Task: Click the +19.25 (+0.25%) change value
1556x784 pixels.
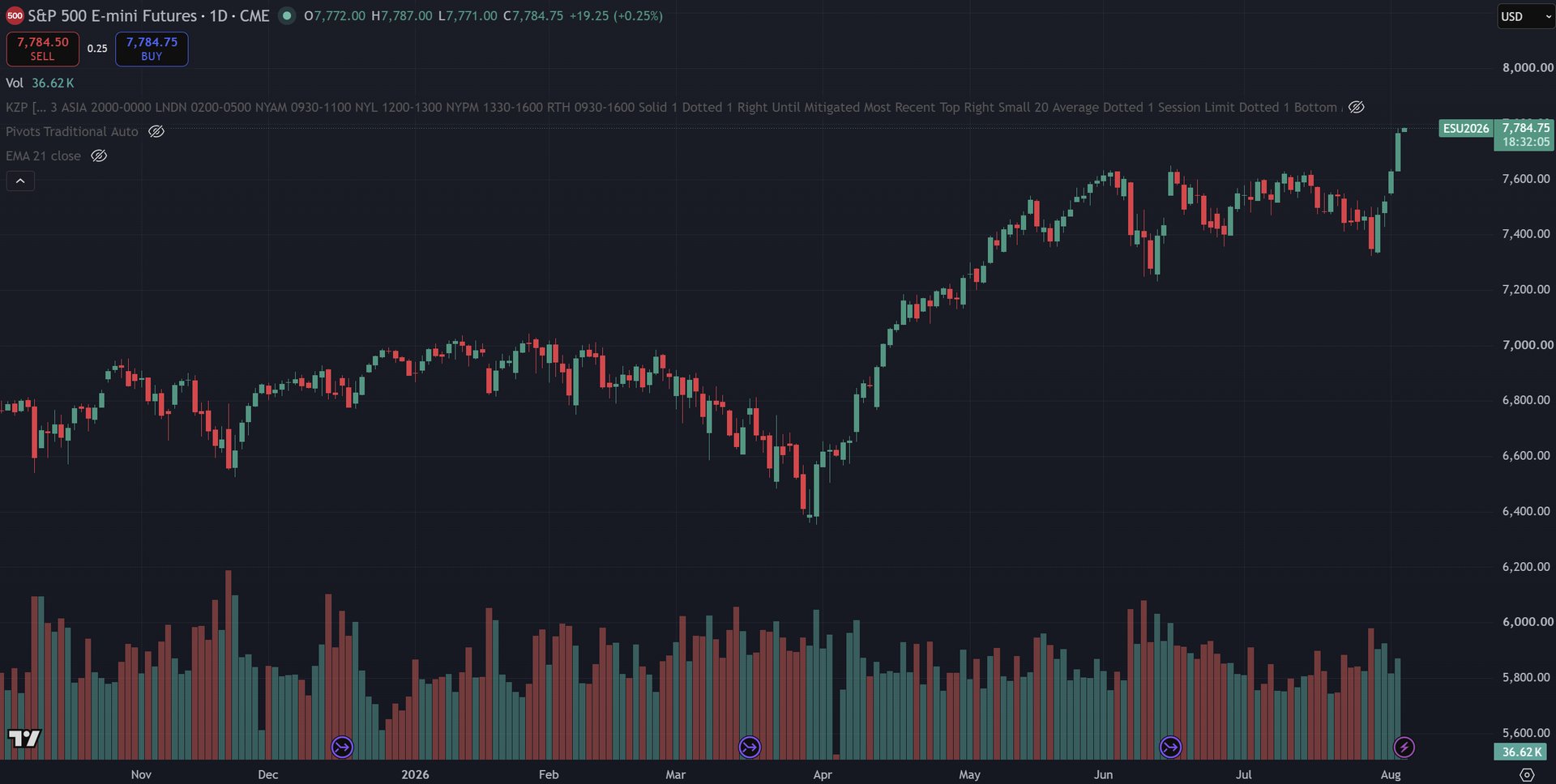Action: coord(616,15)
